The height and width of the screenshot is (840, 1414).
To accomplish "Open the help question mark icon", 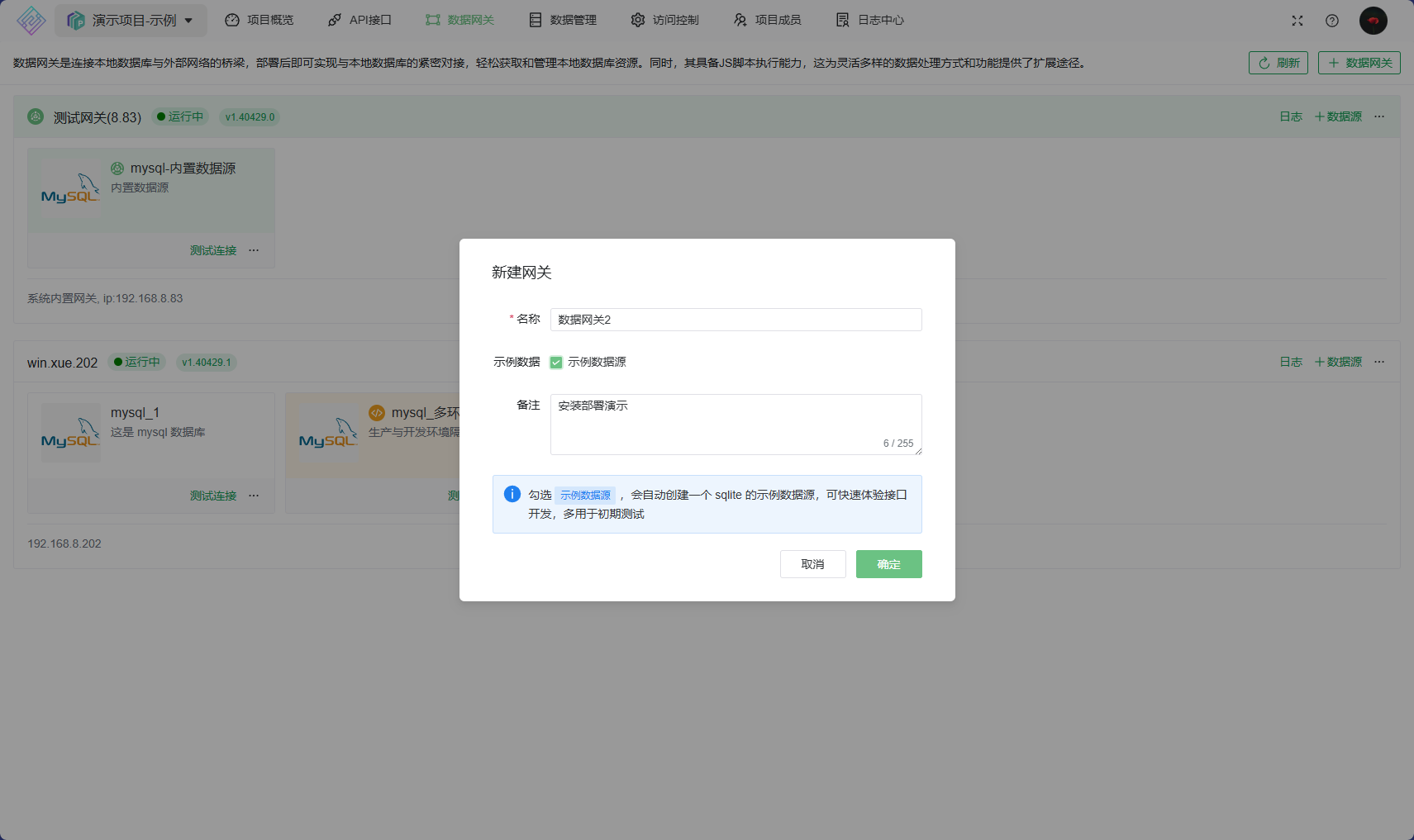I will pos(1332,21).
